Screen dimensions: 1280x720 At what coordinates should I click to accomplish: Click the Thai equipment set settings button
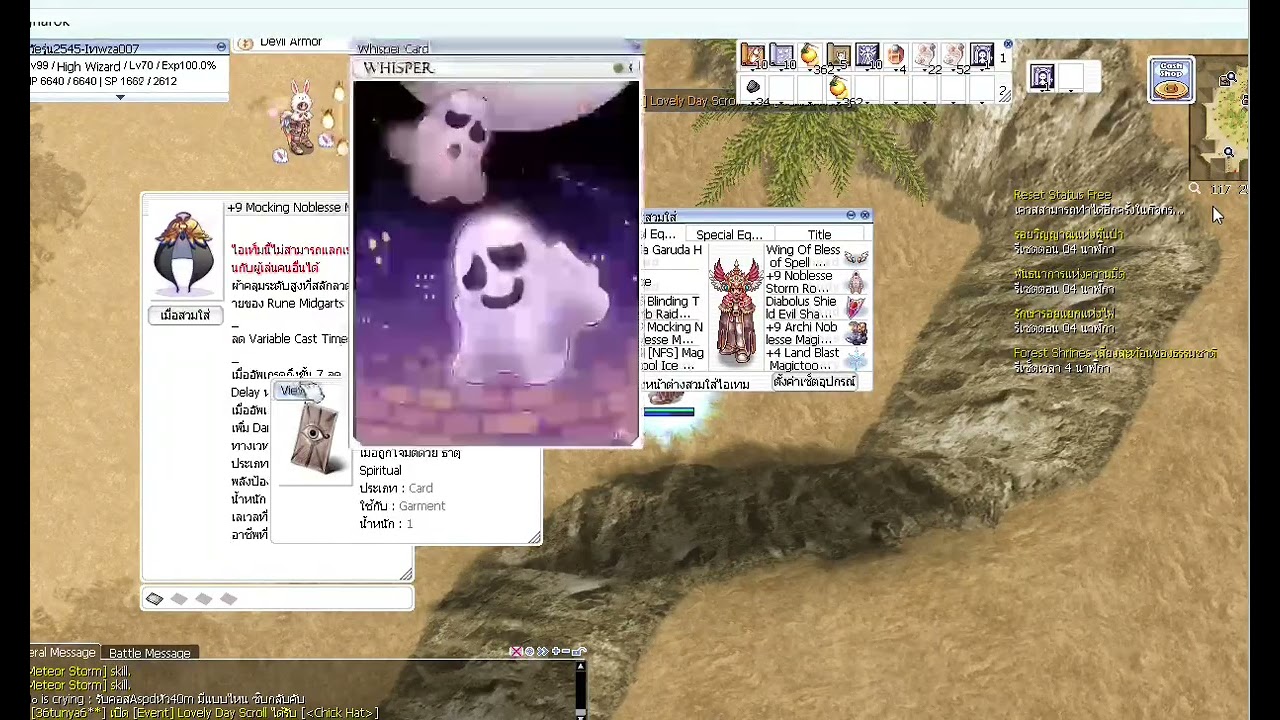coord(814,382)
